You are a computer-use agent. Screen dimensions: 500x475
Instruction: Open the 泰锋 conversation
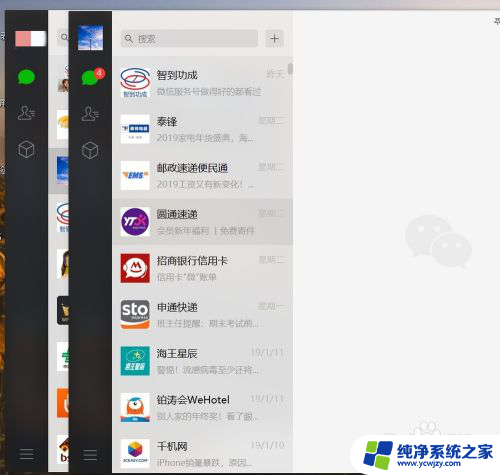point(202,129)
